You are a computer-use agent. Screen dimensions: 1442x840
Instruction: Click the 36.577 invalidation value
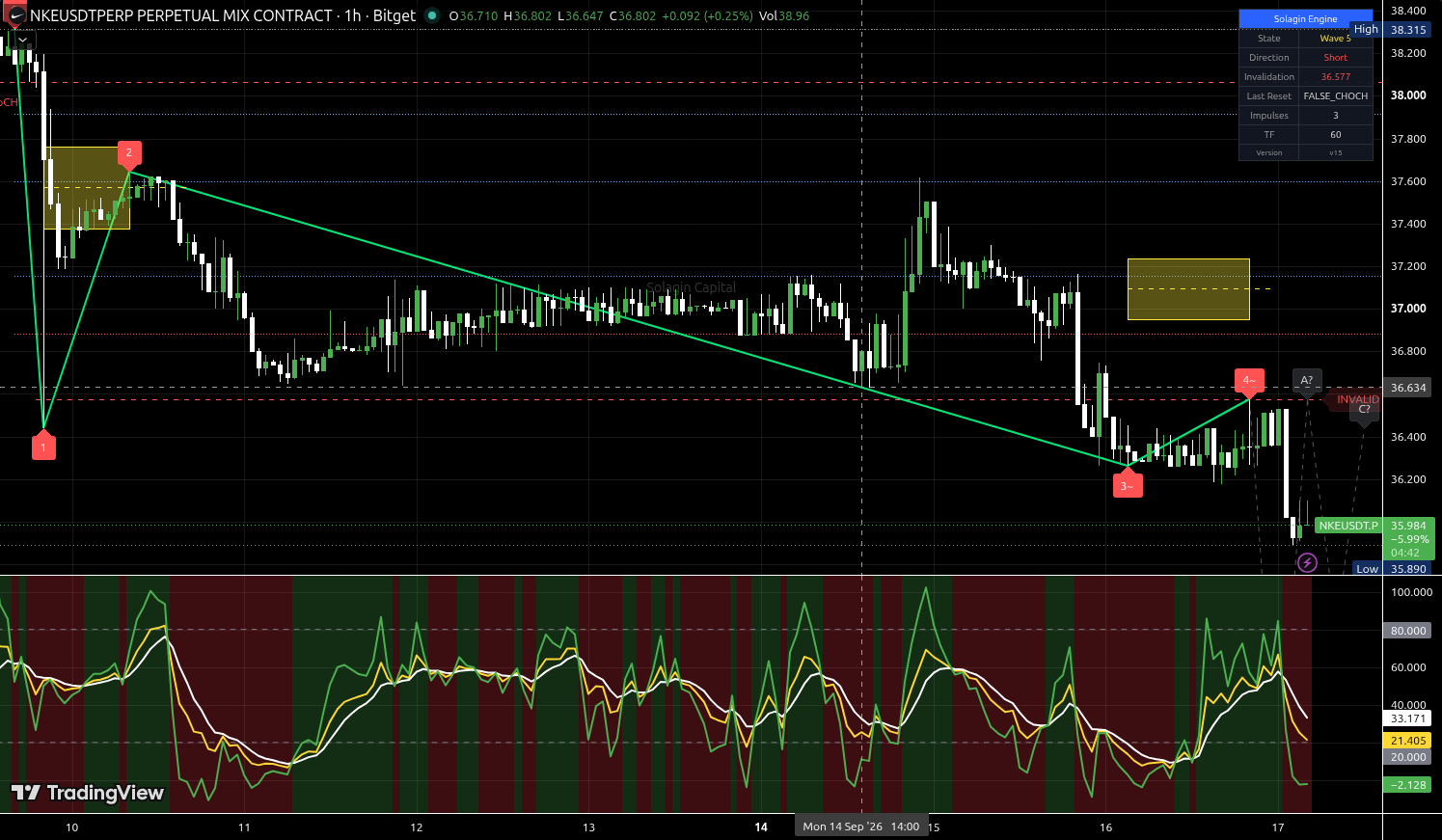click(1336, 77)
